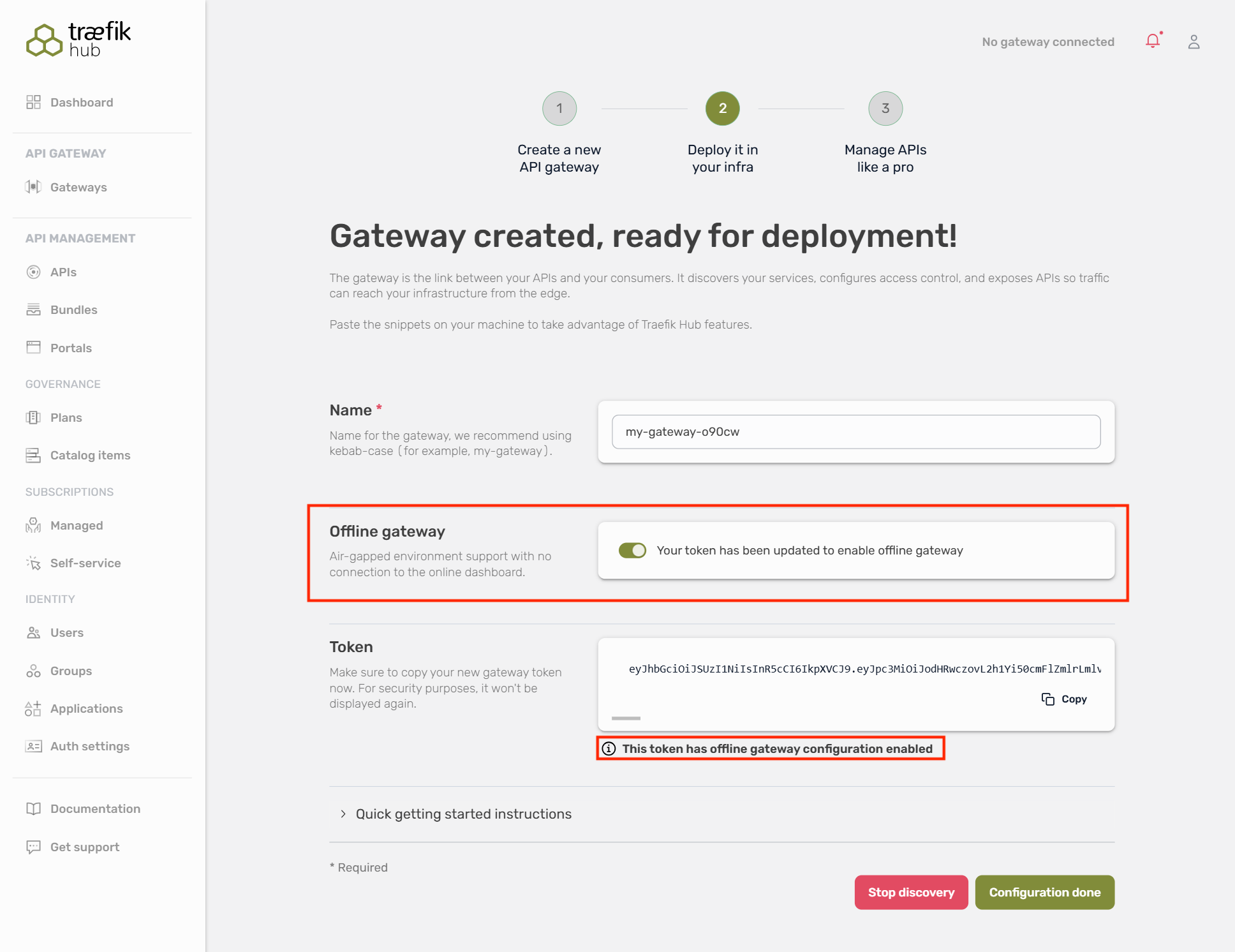Toggle the Offline gateway switch
1235x952 pixels.
pyautogui.click(x=632, y=551)
